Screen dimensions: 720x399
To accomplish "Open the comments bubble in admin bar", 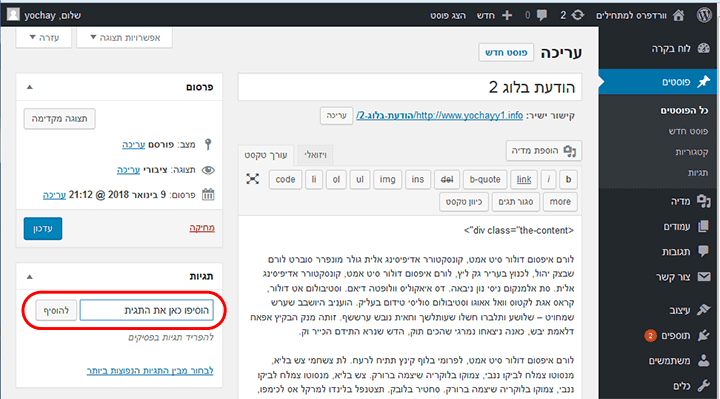I will point(542,15).
